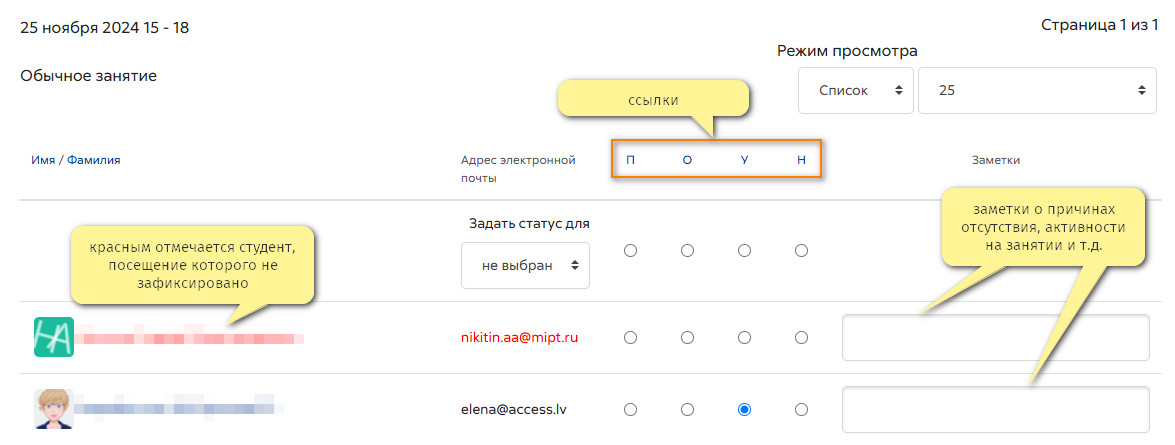Click the У column header link

pos(744,160)
